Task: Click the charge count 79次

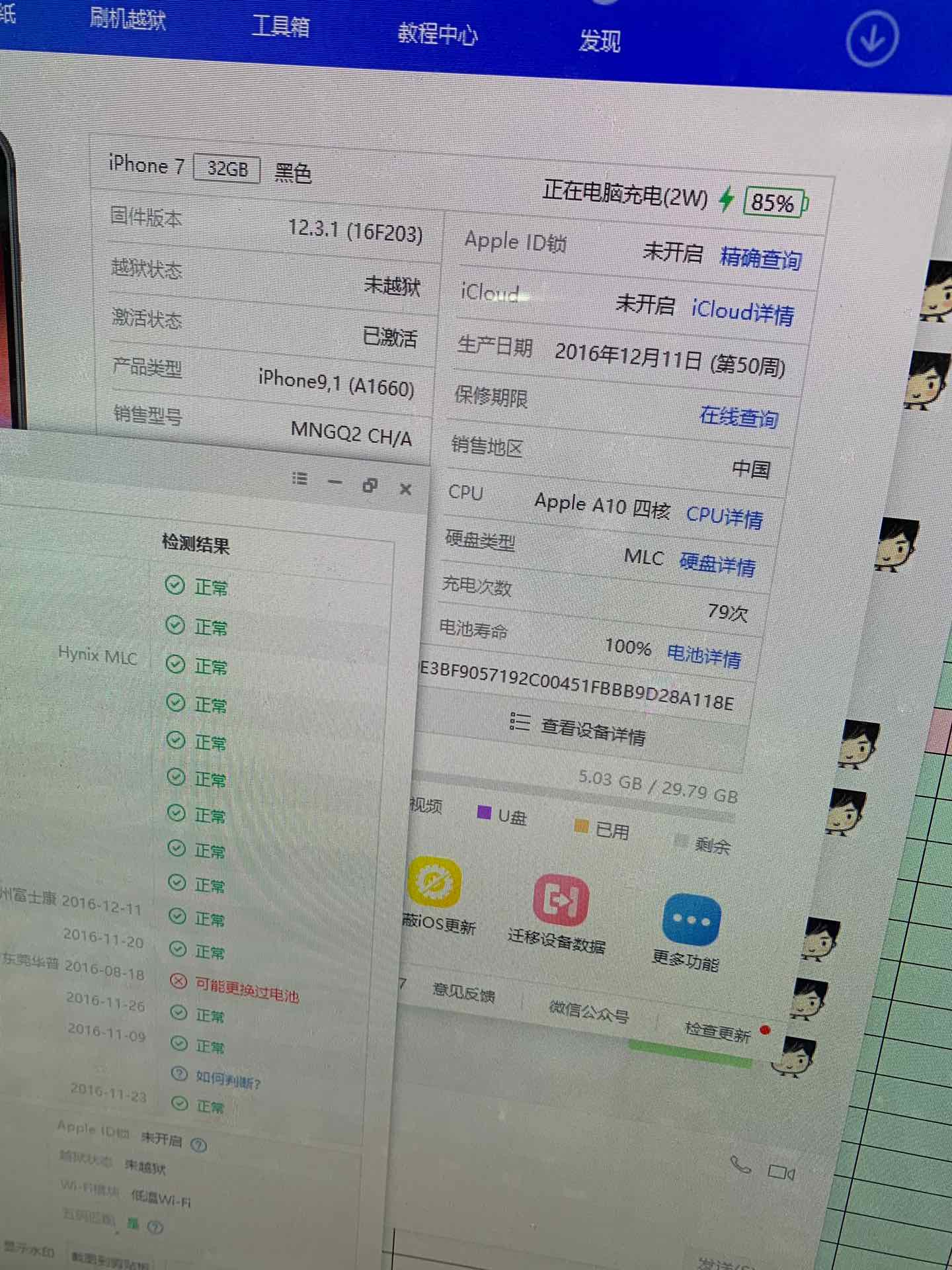Action: (x=727, y=612)
